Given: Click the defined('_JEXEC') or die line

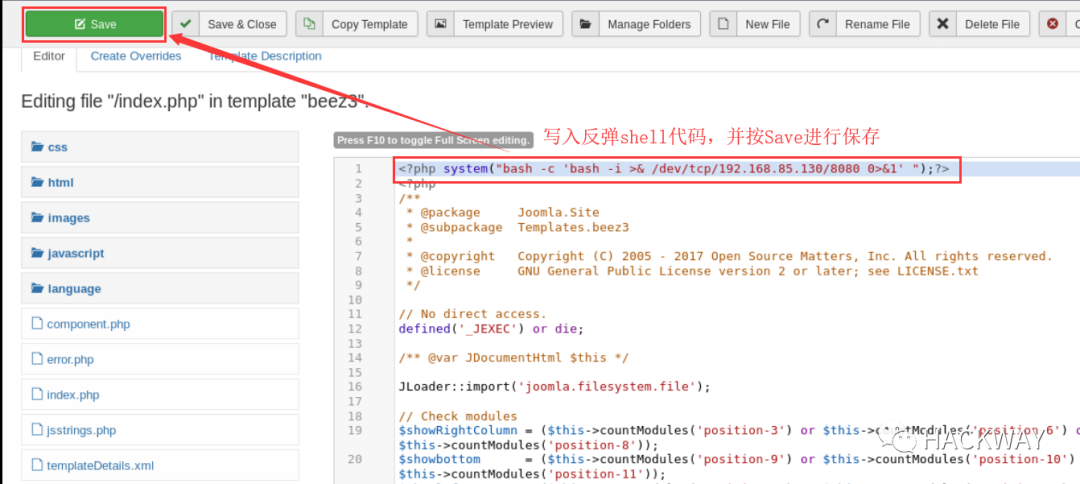Looking at the screenshot, I should pos(491,328).
